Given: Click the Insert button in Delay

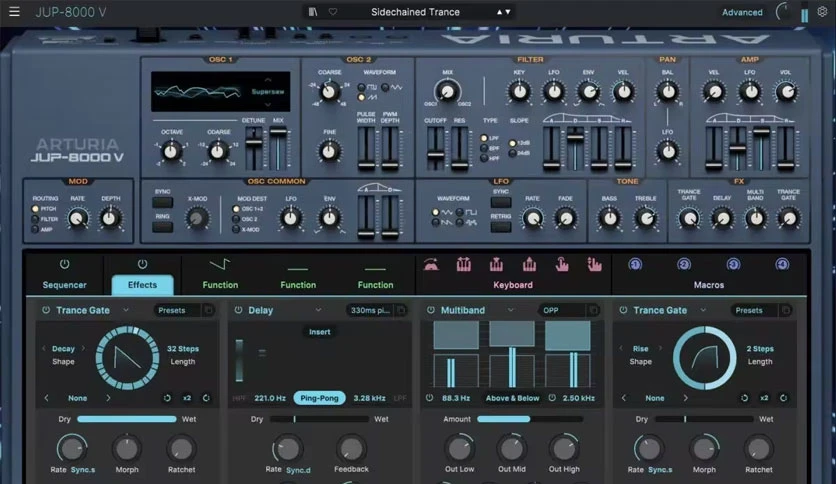Looking at the screenshot, I should pyautogui.click(x=319, y=332).
